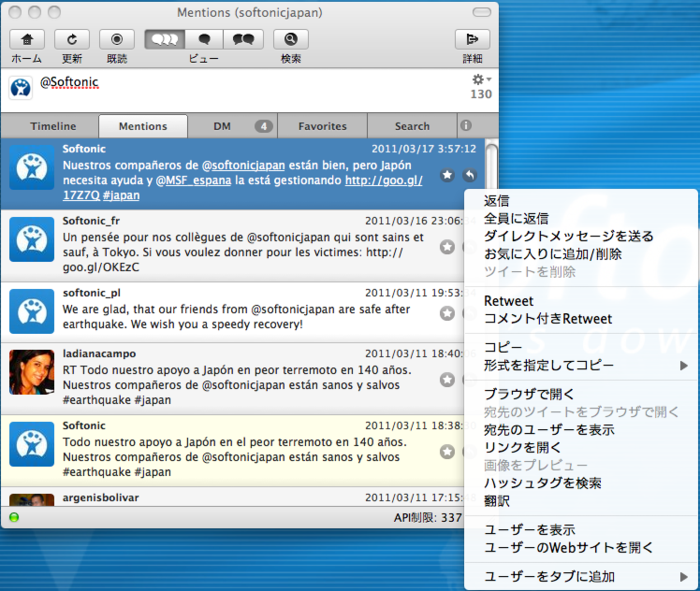Click the window toolbar toggle pill button
This screenshot has width=700, height=591.
tap(482, 12)
